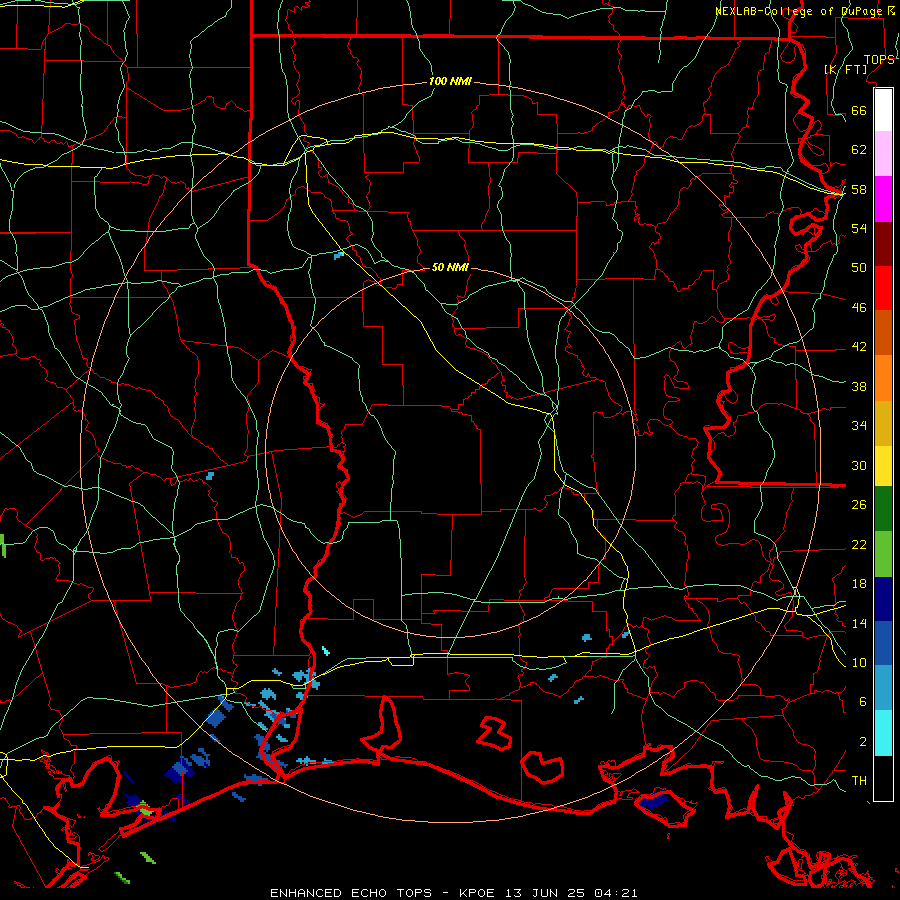Click the ENHANCED ECHO TOPS caption text
The width and height of the screenshot is (900, 900).
coord(351,893)
